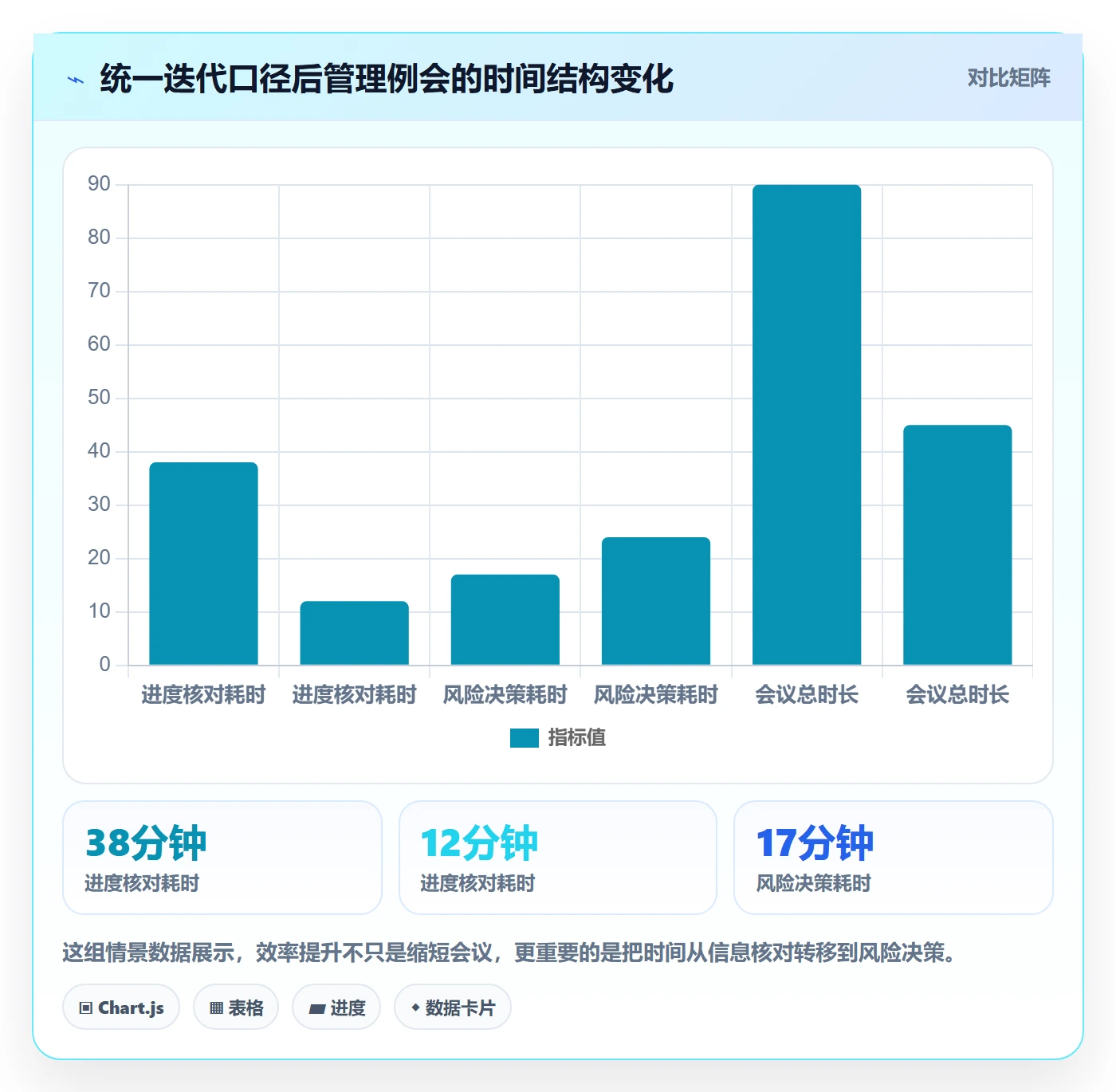This screenshot has width=1116, height=1092.
Task: Click the 进度核对耗时 bar valued 38
Action: click(x=203, y=564)
